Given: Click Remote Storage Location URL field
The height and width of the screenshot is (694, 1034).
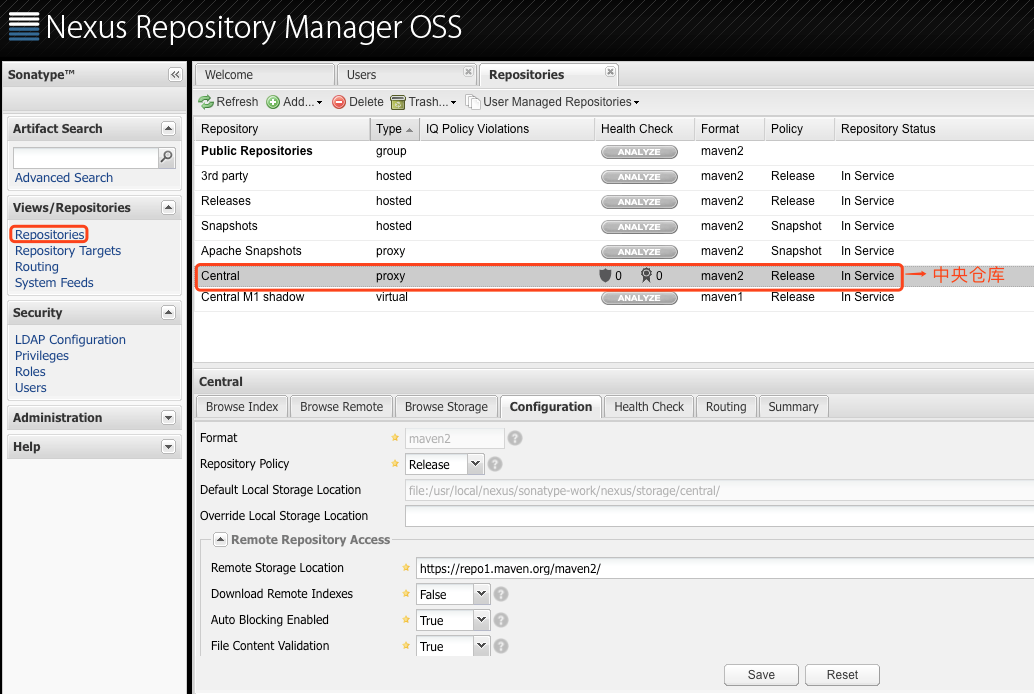Looking at the screenshot, I should 725,568.
